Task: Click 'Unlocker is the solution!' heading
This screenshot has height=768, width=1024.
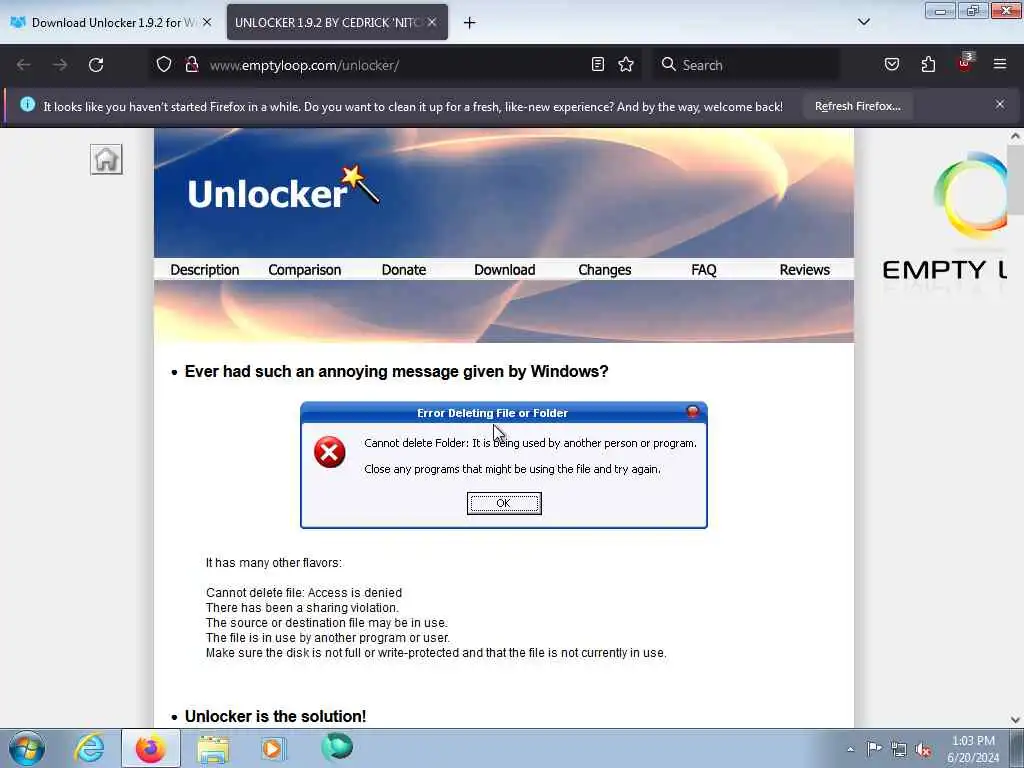Action: click(x=275, y=716)
